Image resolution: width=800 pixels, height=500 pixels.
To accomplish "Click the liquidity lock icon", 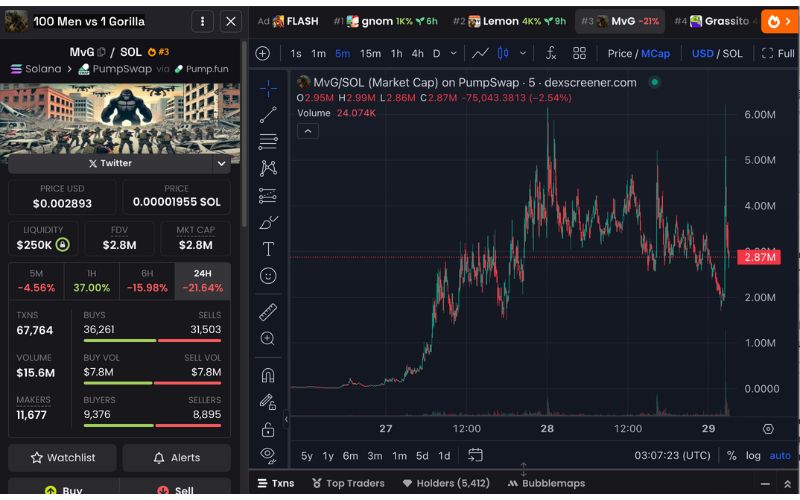I will tap(63, 245).
